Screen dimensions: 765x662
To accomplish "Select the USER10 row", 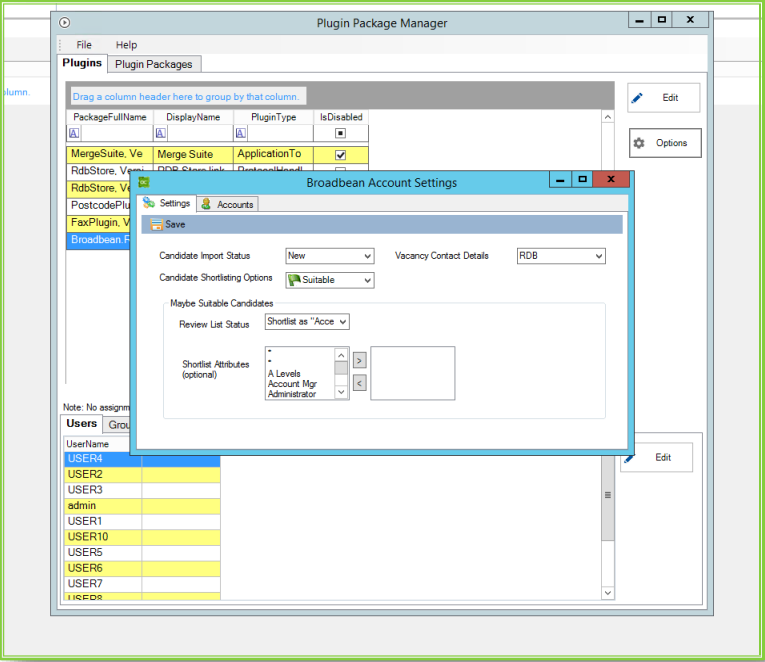I will [x=142, y=537].
